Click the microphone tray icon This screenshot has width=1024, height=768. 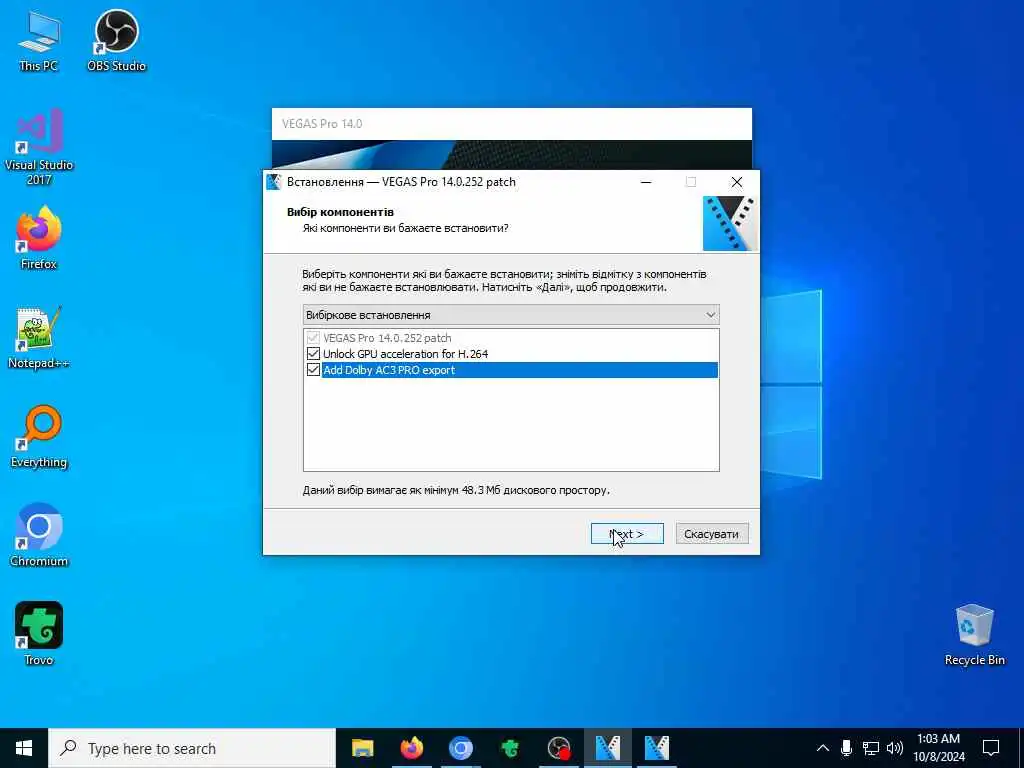tap(846, 748)
